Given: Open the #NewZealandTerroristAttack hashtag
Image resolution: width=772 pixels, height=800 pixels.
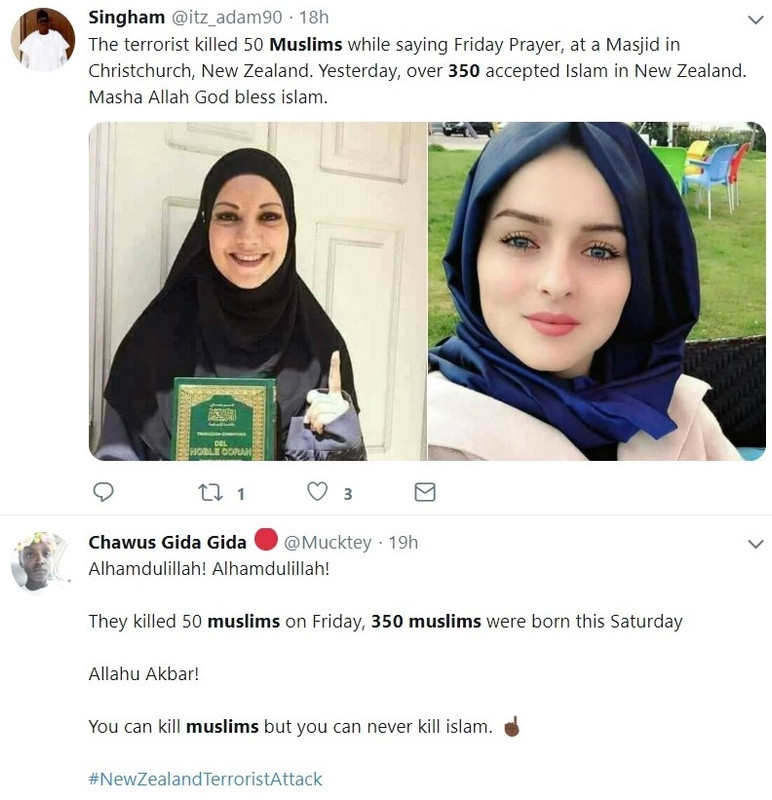Looking at the screenshot, I should (x=205, y=779).
